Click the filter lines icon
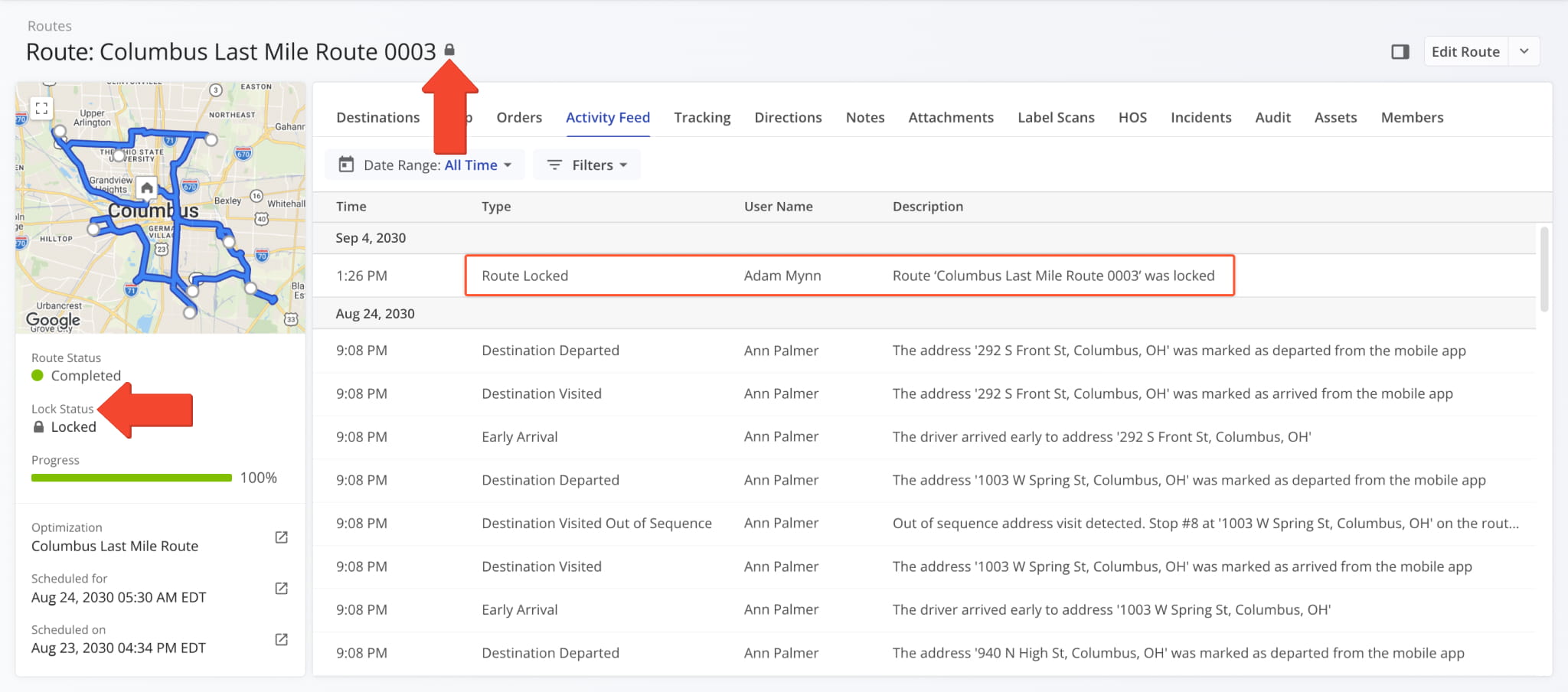 coord(554,165)
